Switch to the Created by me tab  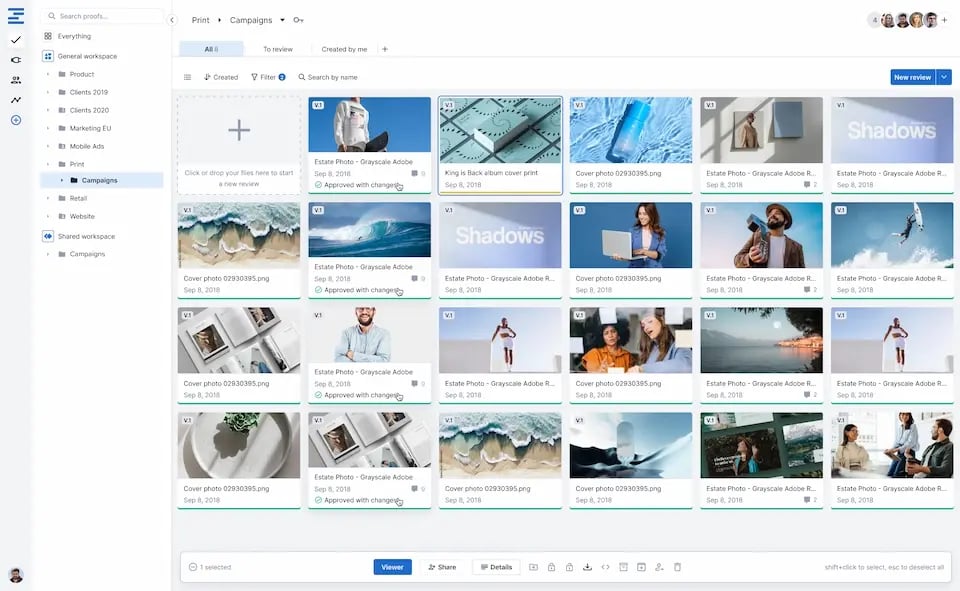(344, 49)
